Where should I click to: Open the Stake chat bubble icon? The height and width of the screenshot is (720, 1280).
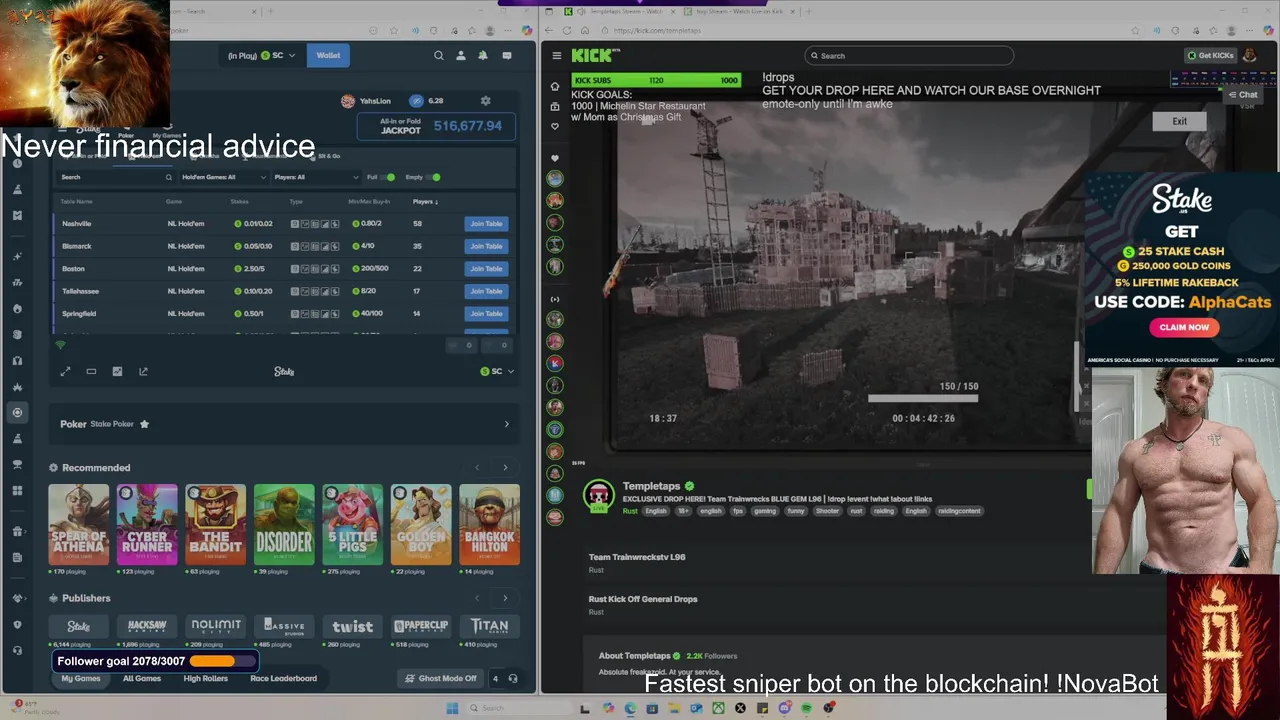[x=507, y=56]
